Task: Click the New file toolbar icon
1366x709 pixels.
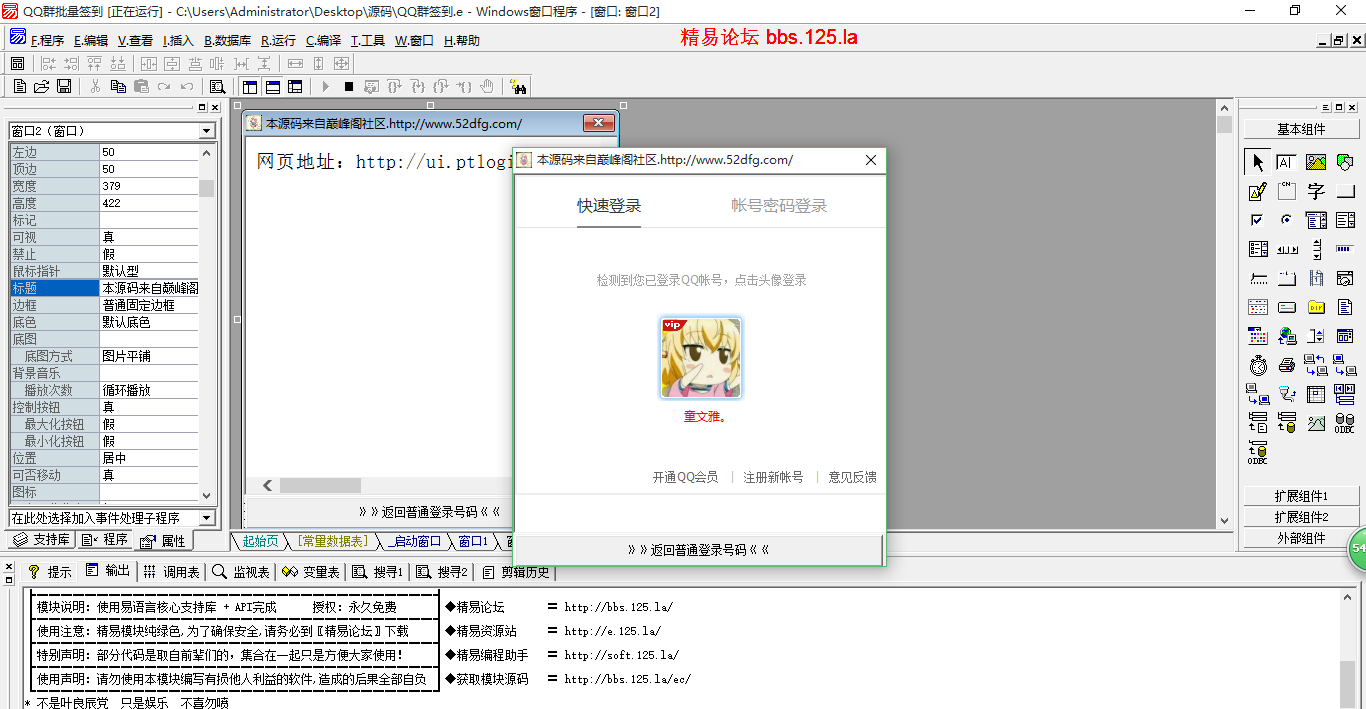Action: coord(20,86)
